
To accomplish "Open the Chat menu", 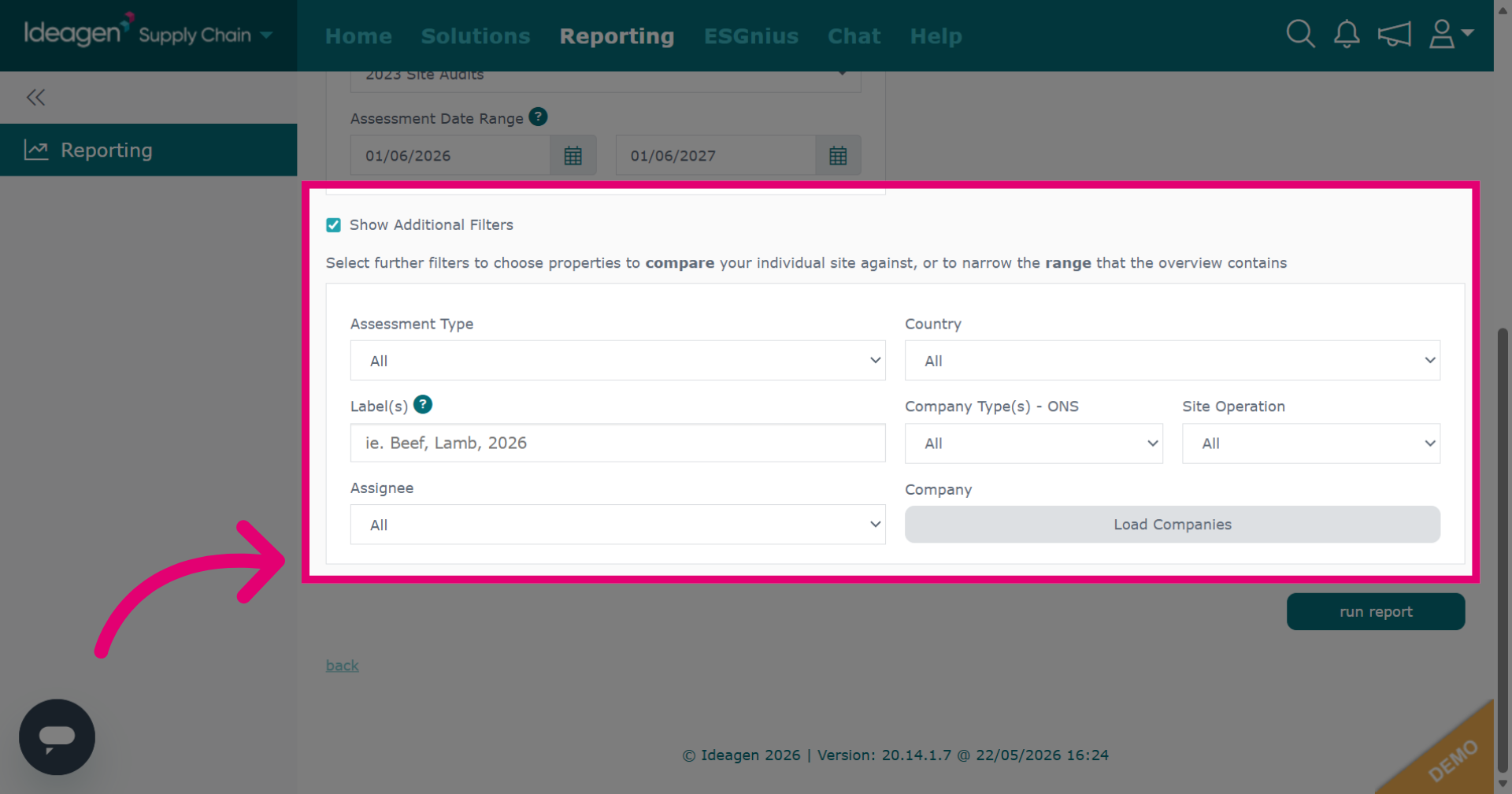I will (854, 36).
